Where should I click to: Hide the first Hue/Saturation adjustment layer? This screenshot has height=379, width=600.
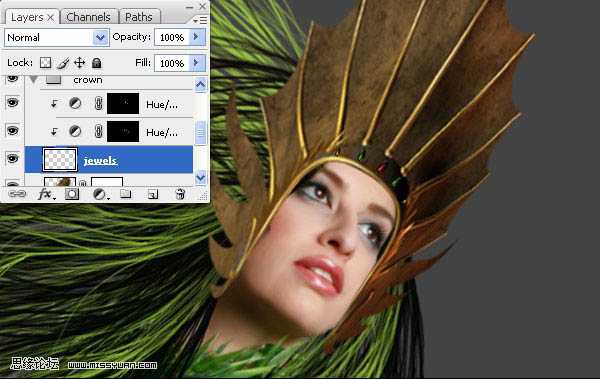pos(12,103)
